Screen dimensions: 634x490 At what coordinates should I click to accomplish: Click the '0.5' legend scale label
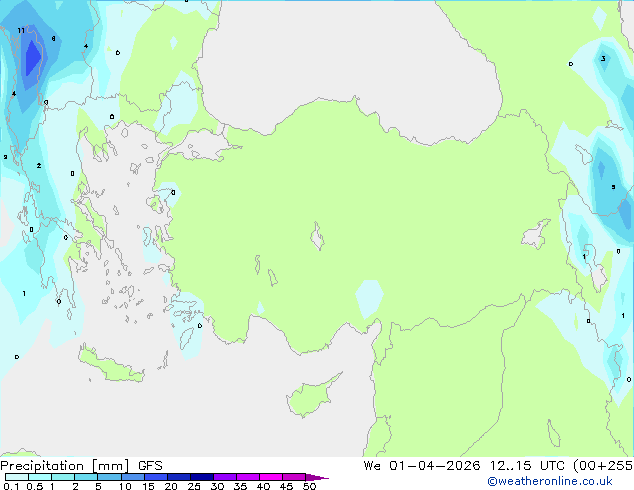pyautogui.click(x=35, y=486)
